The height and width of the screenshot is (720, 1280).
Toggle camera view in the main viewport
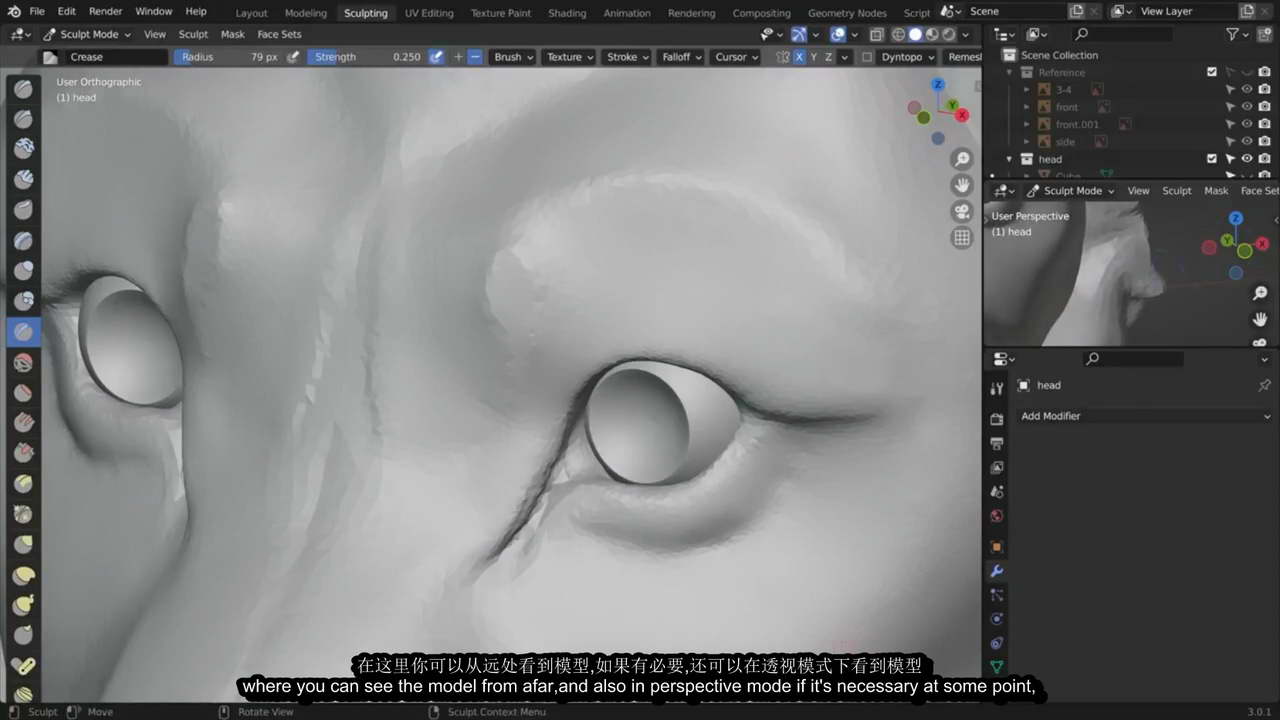point(962,211)
